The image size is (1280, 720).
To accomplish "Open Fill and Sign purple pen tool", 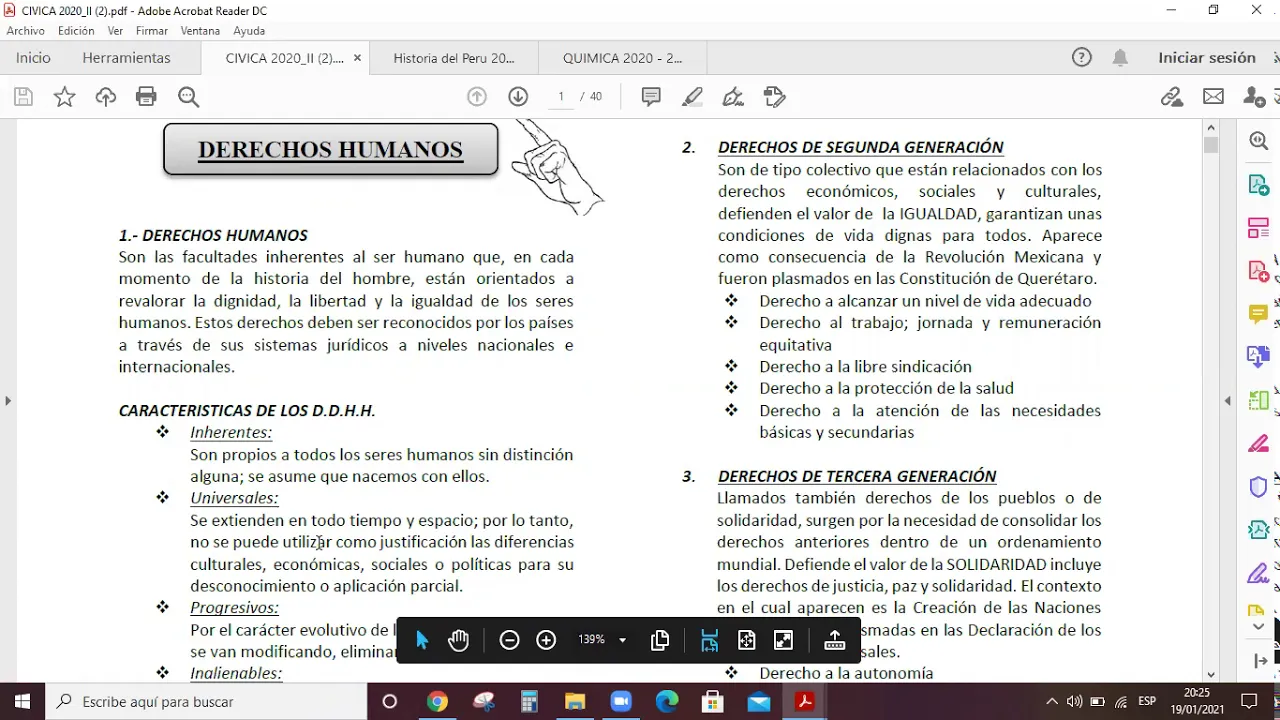I will [1259, 575].
